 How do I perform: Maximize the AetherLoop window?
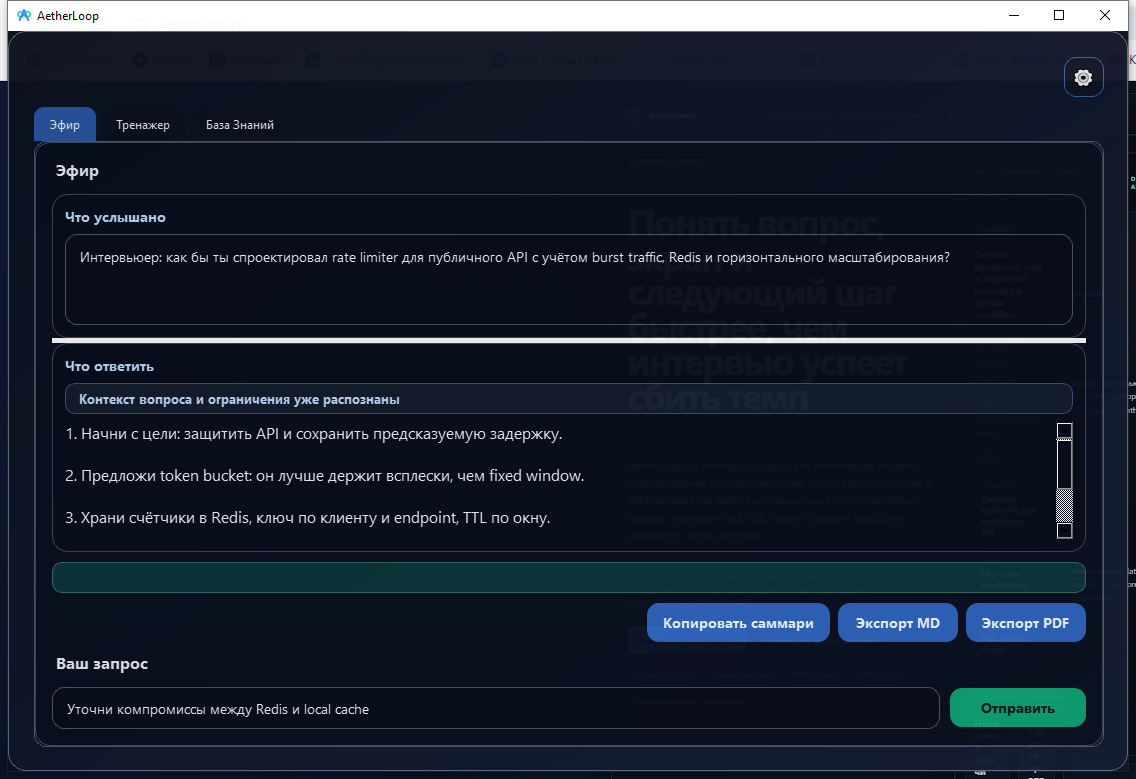[1058, 15]
